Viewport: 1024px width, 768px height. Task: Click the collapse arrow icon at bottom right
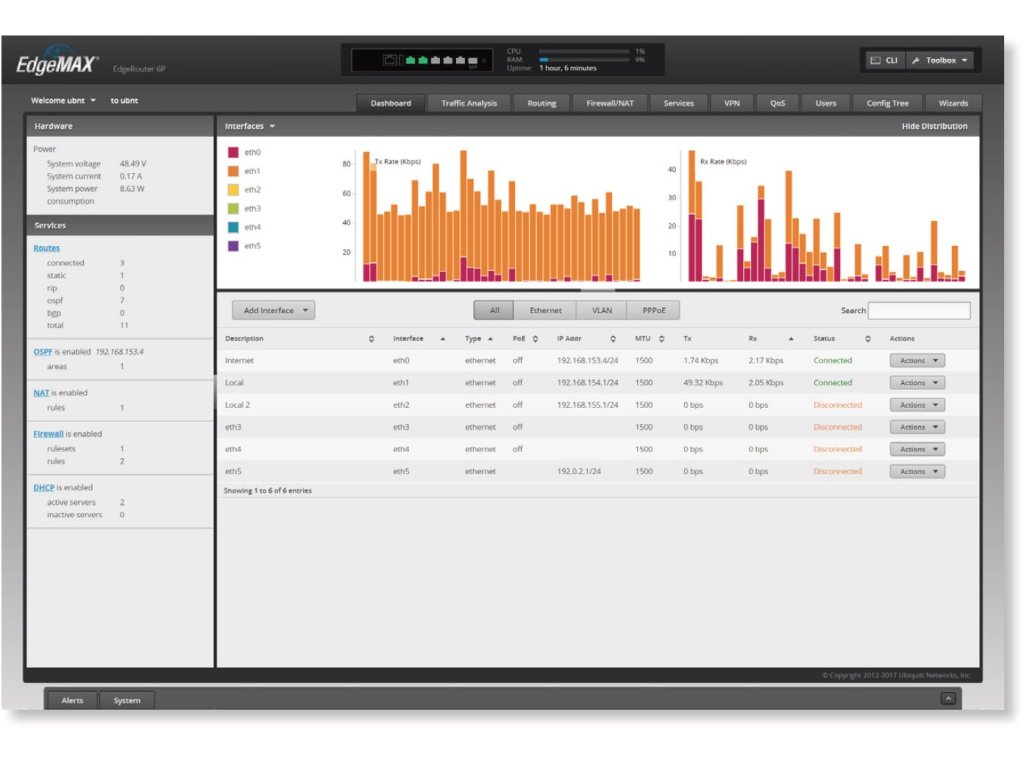click(x=949, y=699)
